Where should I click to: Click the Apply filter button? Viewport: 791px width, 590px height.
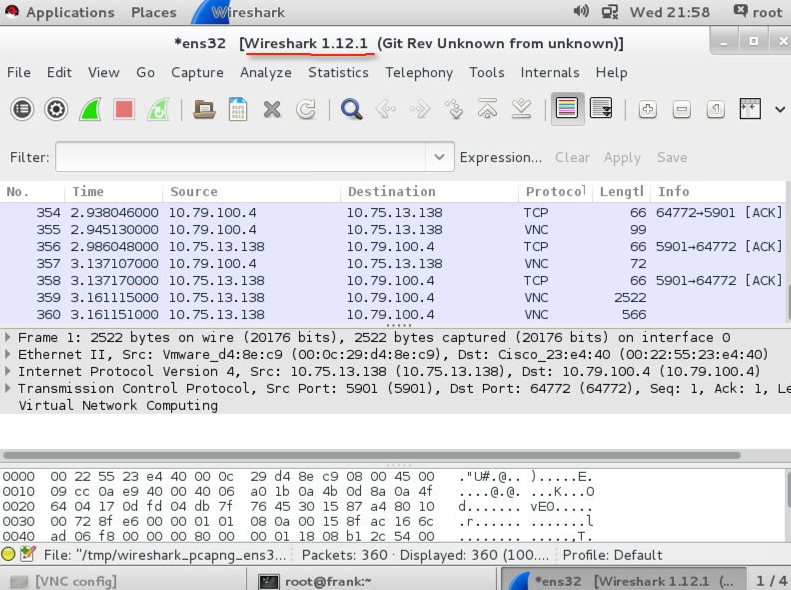[x=623, y=158]
